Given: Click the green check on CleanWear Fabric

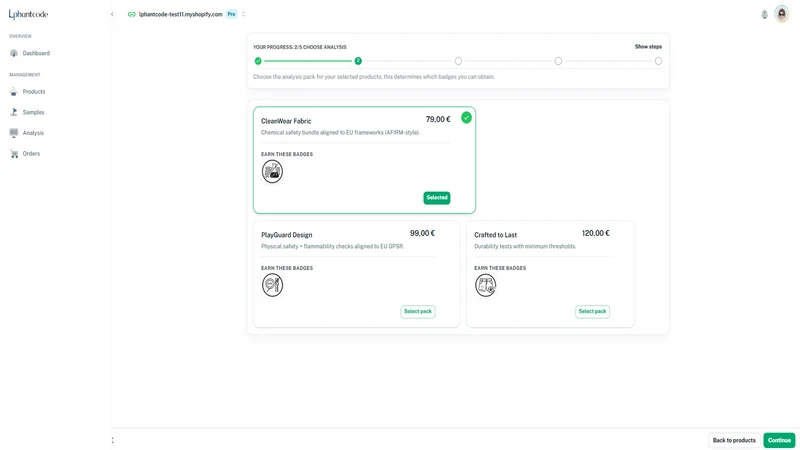Looking at the screenshot, I should [466, 118].
